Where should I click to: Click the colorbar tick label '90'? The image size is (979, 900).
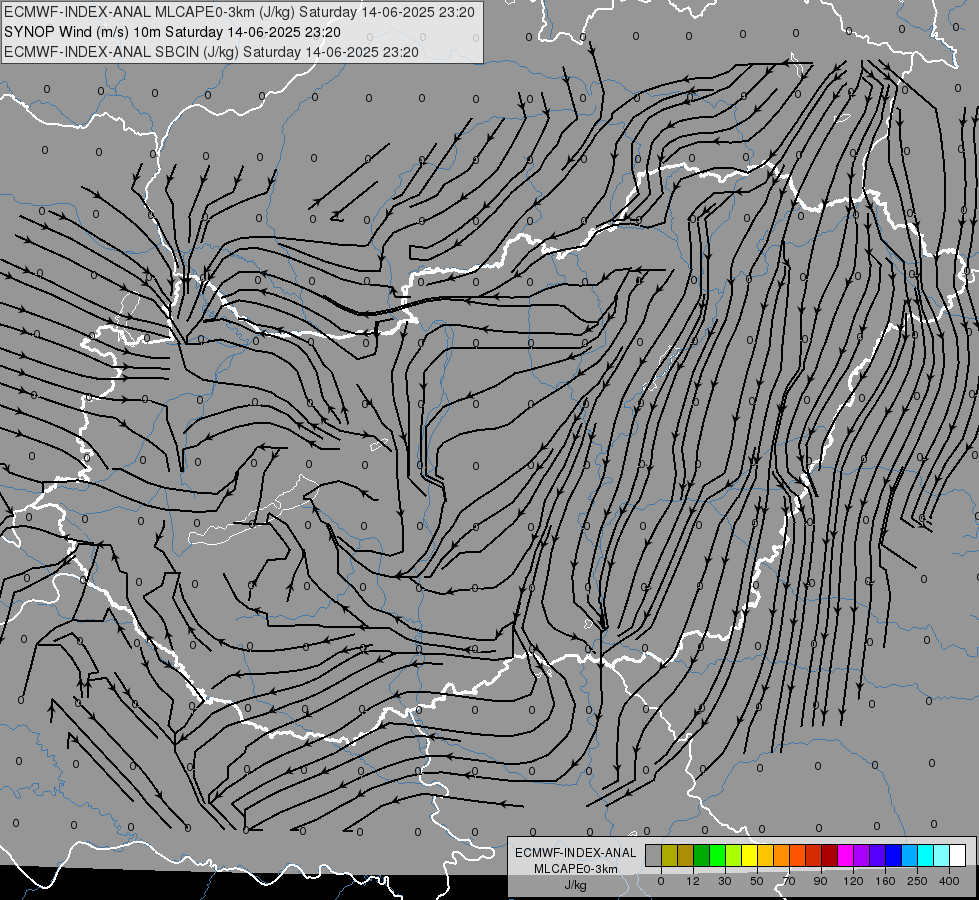click(x=820, y=881)
